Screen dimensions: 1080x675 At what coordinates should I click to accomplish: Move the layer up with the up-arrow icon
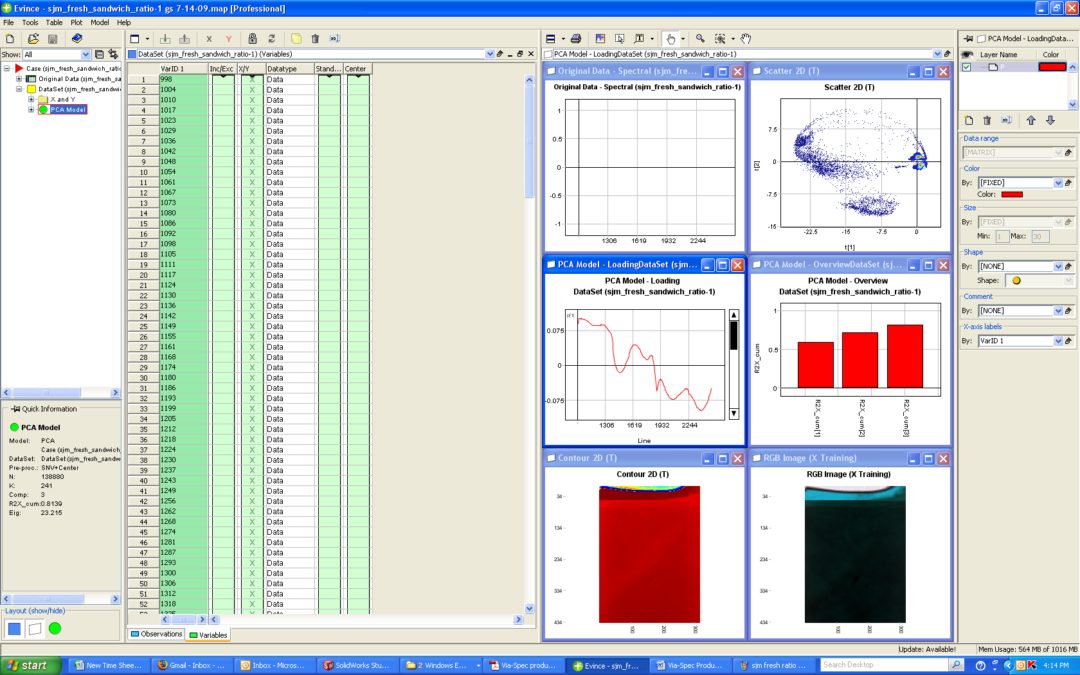tap(1032, 120)
